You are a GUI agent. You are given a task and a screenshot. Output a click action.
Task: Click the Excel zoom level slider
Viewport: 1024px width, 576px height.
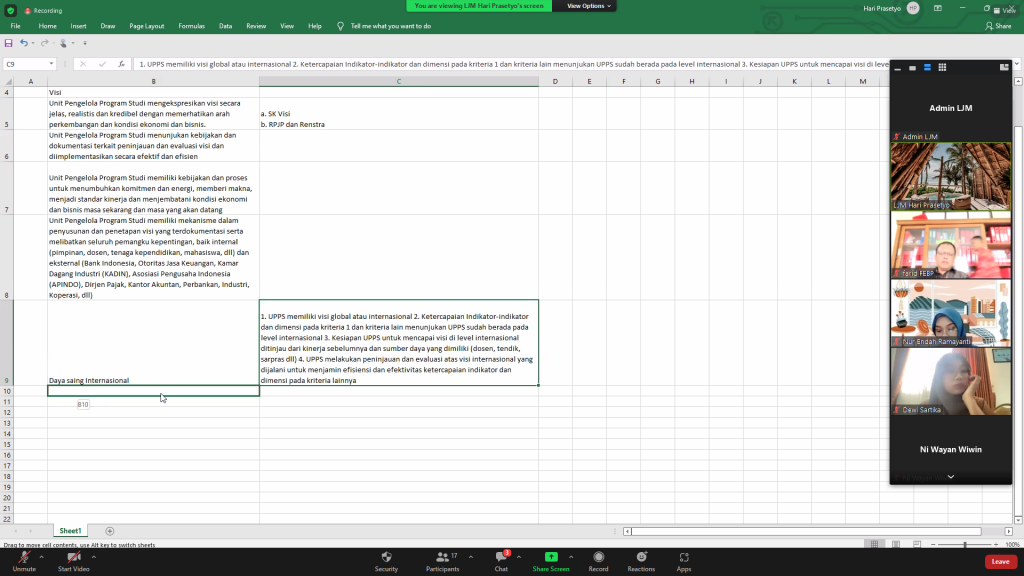(965, 545)
